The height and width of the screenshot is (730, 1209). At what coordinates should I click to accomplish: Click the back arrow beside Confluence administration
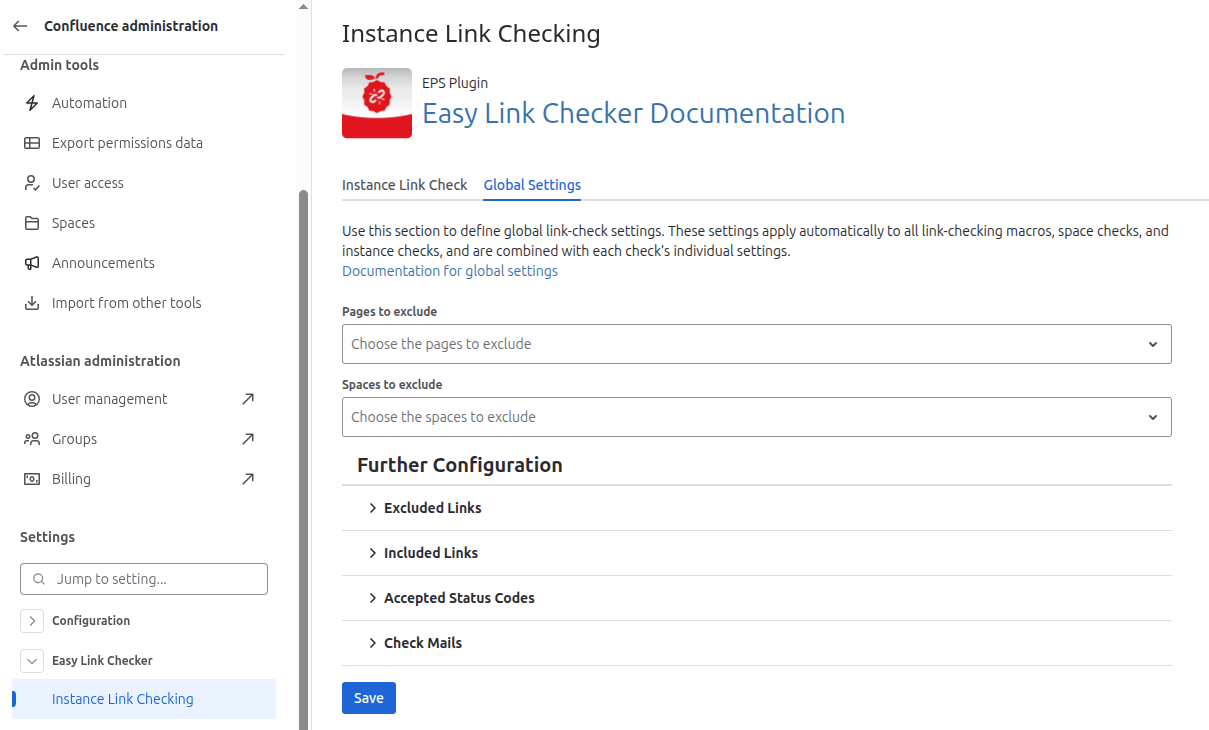[20, 26]
